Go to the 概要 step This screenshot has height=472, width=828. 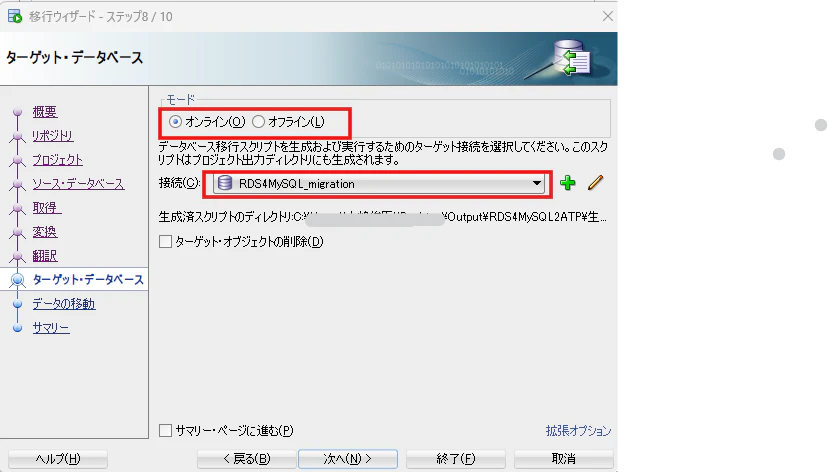45,112
